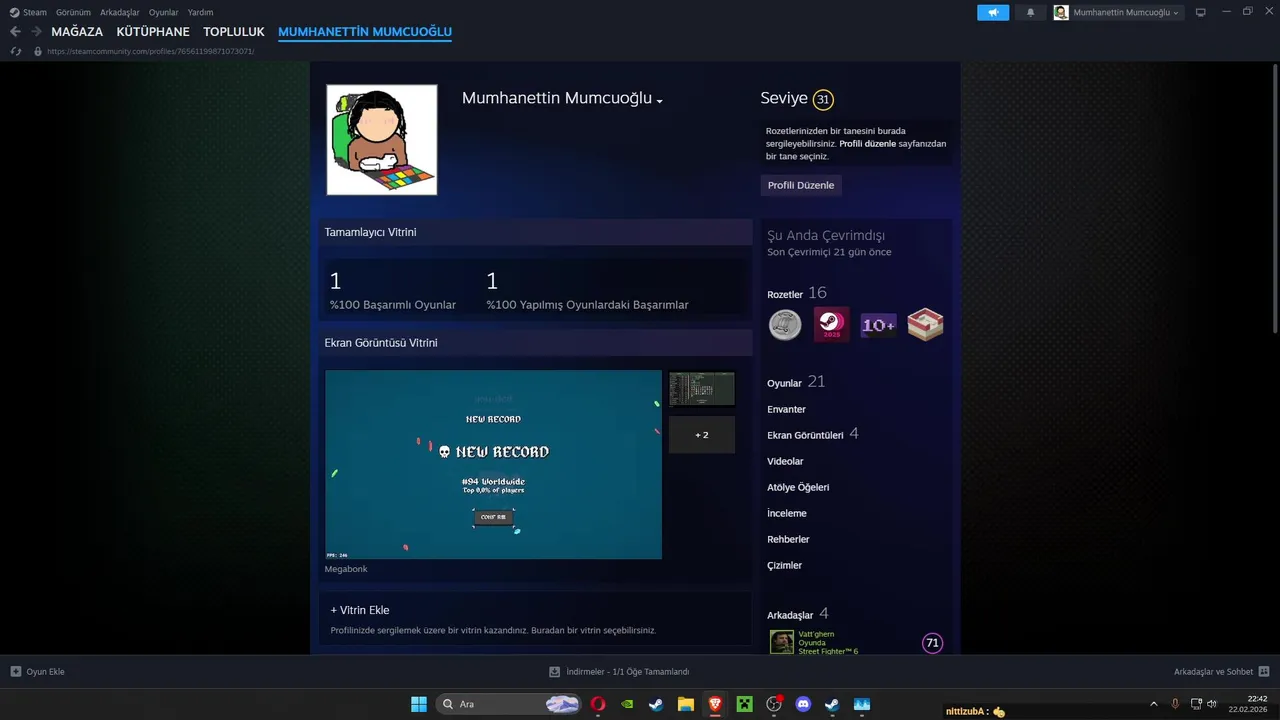Open the Ekran Görüntüleri link
Viewport: 1280px width, 720px height.
point(805,435)
